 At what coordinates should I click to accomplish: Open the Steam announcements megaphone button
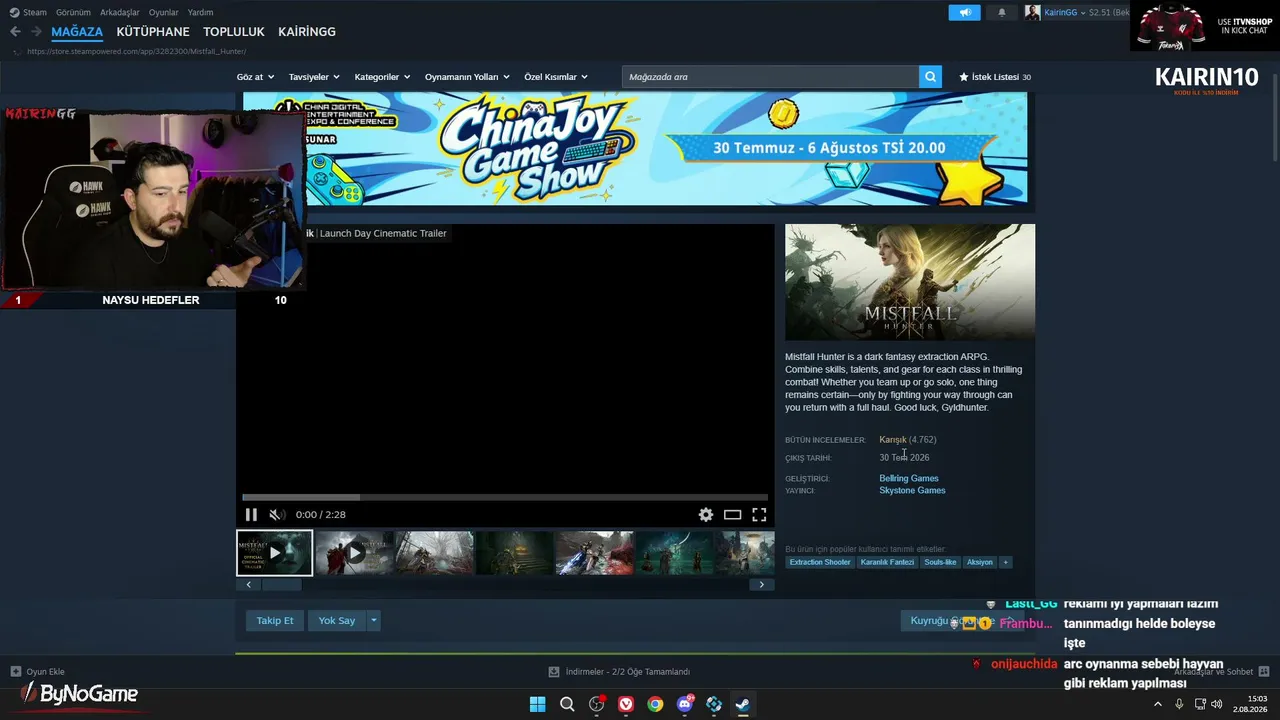(x=965, y=13)
